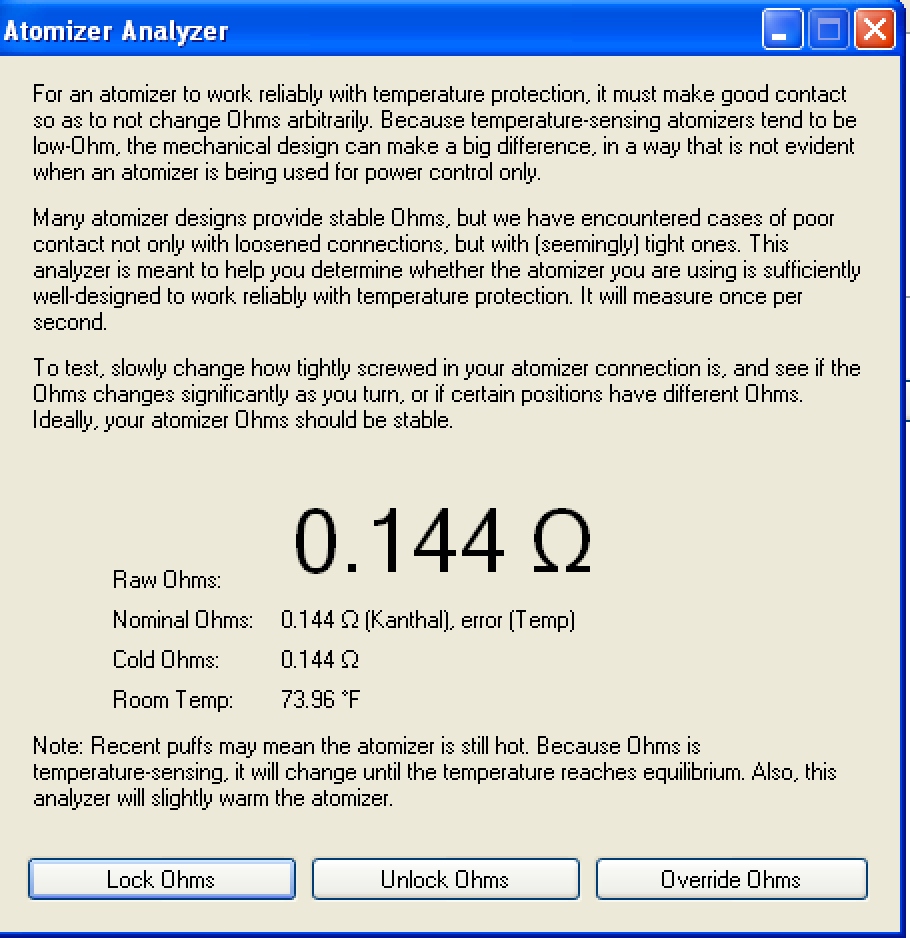Image resolution: width=910 pixels, height=938 pixels.
Task: Click the Atomizer Analyzer title bar text
Action: pos(116,31)
